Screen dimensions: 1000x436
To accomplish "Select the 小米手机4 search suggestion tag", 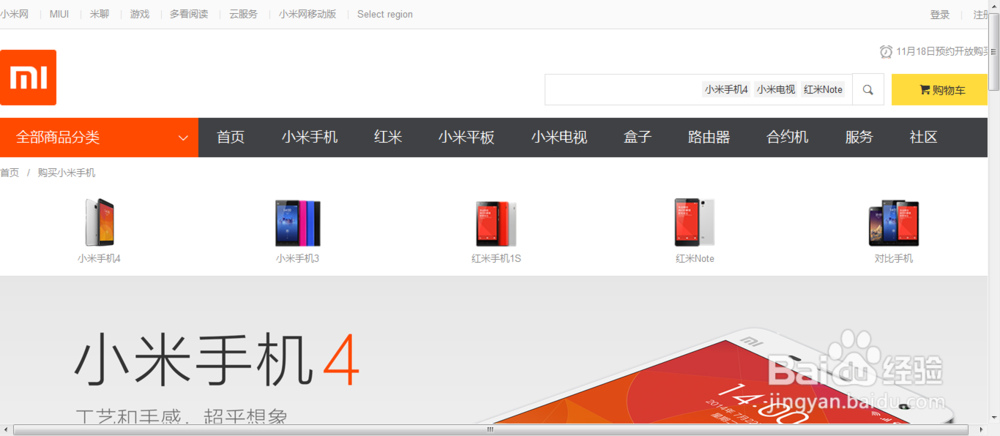I will coord(726,90).
